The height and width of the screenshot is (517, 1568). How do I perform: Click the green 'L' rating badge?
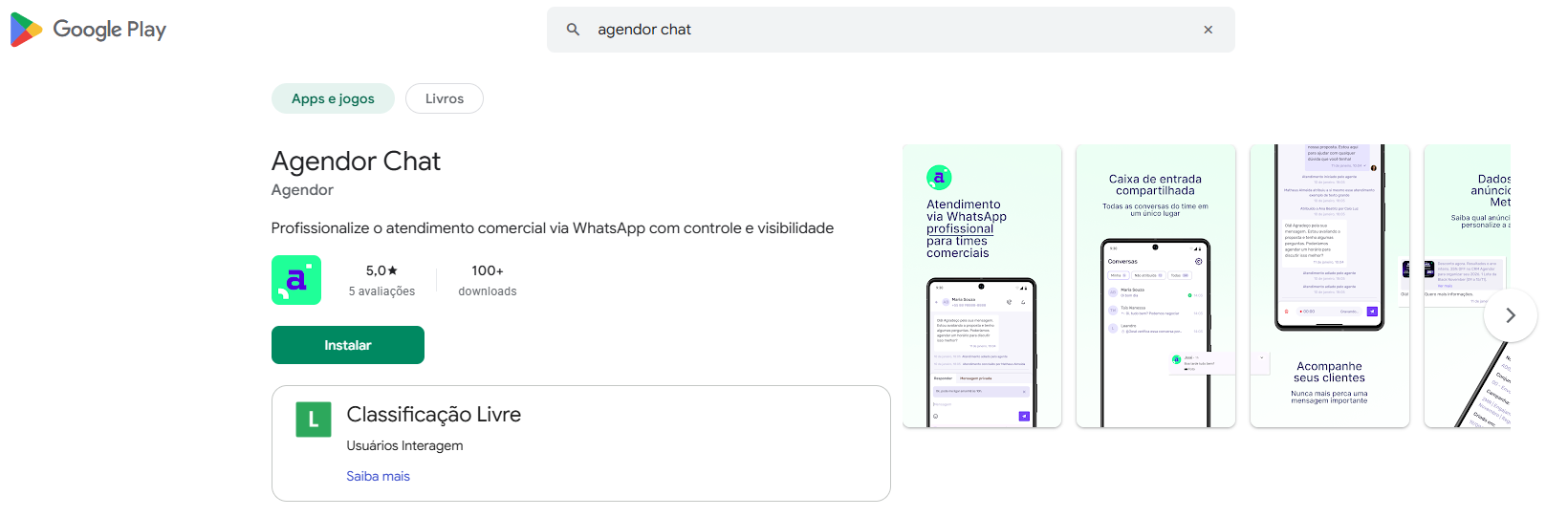pyautogui.click(x=314, y=420)
